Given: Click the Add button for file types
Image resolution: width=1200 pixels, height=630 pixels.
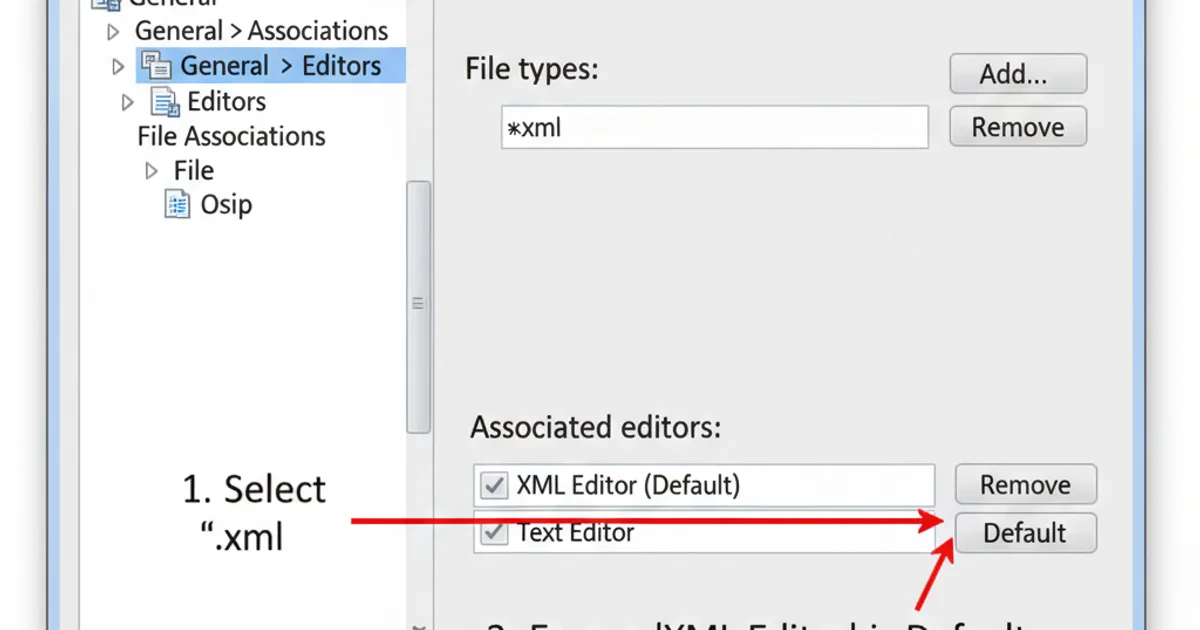Looking at the screenshot, I should tap(1018, 73).
